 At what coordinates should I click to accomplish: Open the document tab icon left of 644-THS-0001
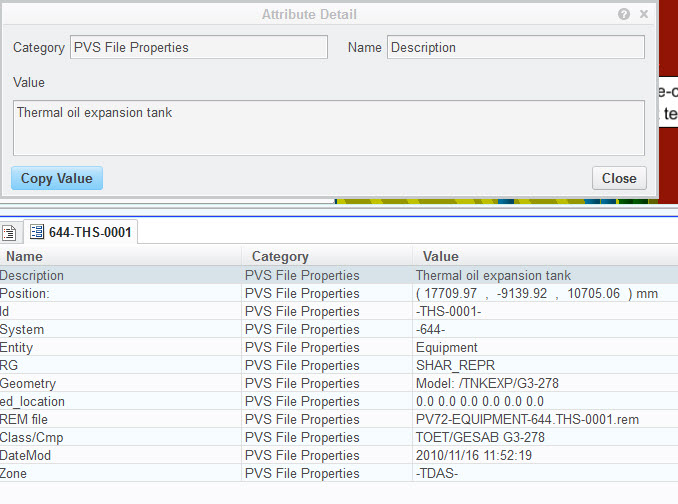click(9, 233)
